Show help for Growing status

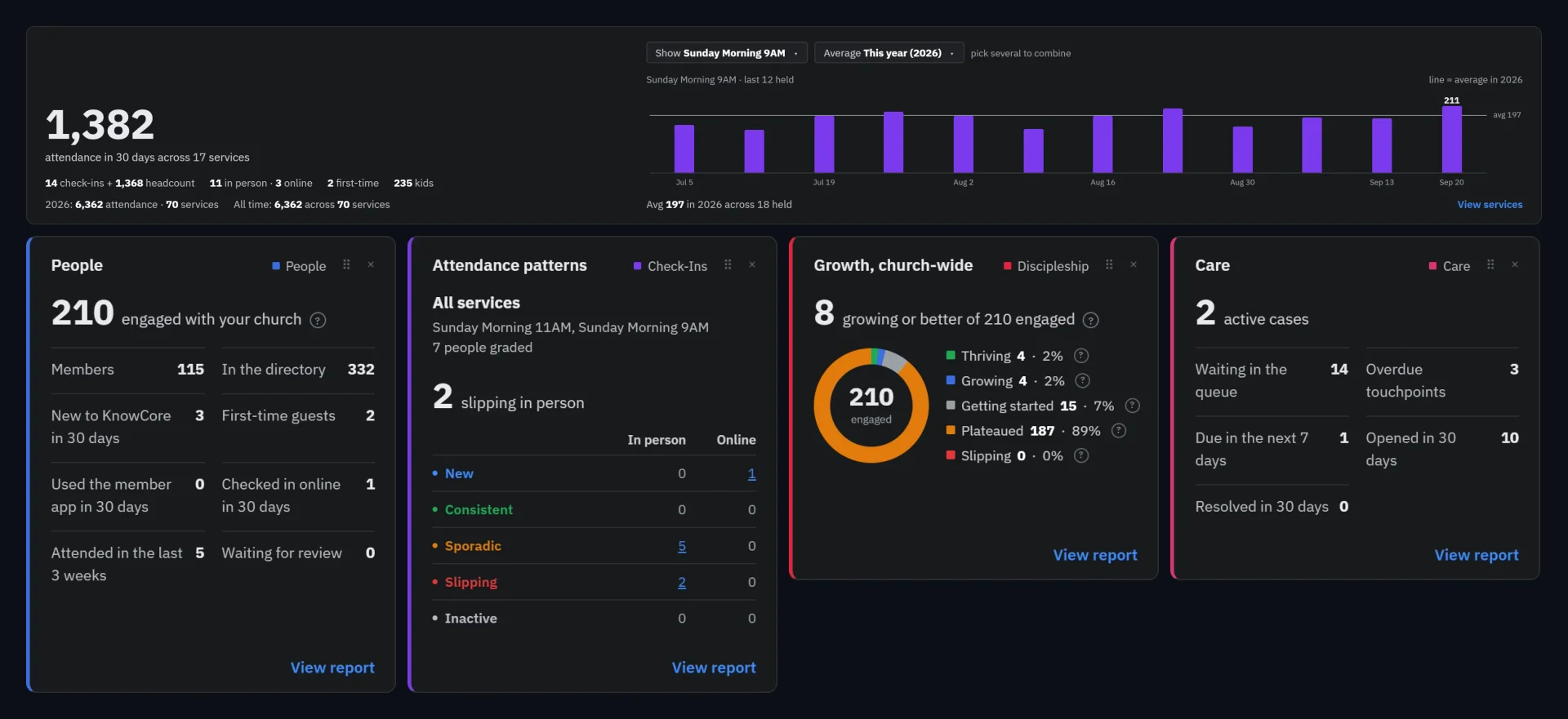point(1083,381)
